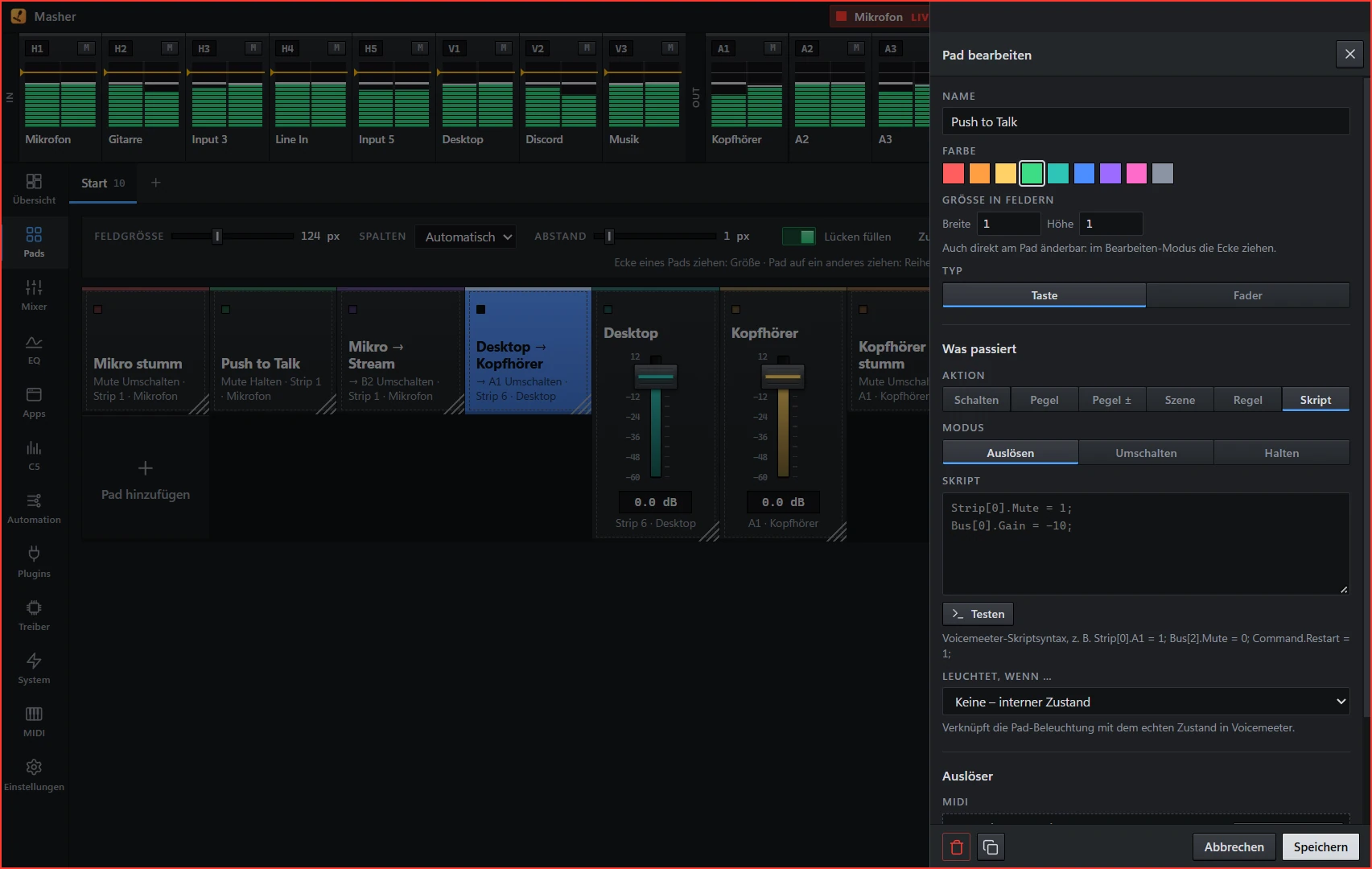Open the Automation sidebar section

coord(34,509)
